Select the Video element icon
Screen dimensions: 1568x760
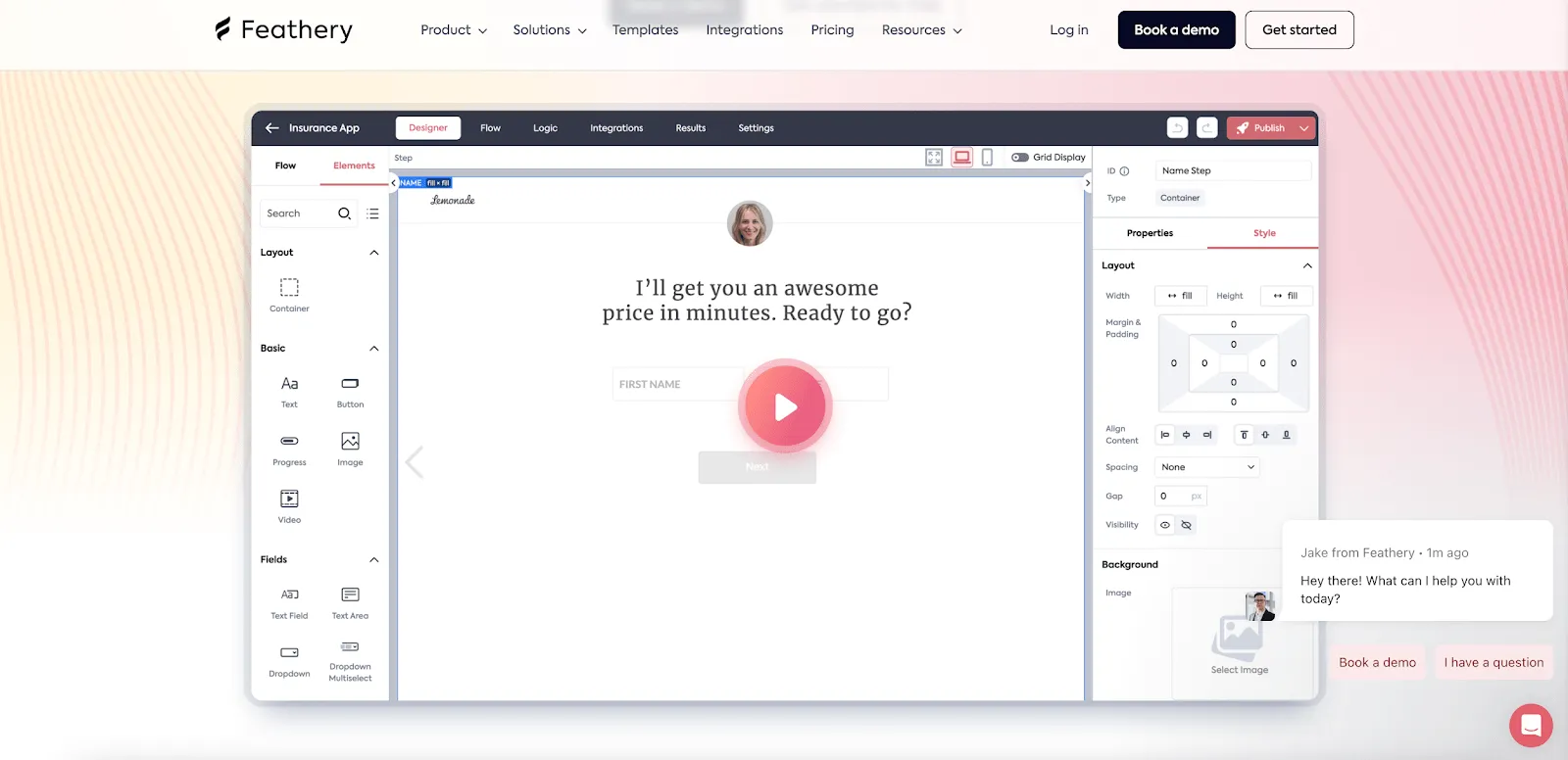click(x=289, y=499)
